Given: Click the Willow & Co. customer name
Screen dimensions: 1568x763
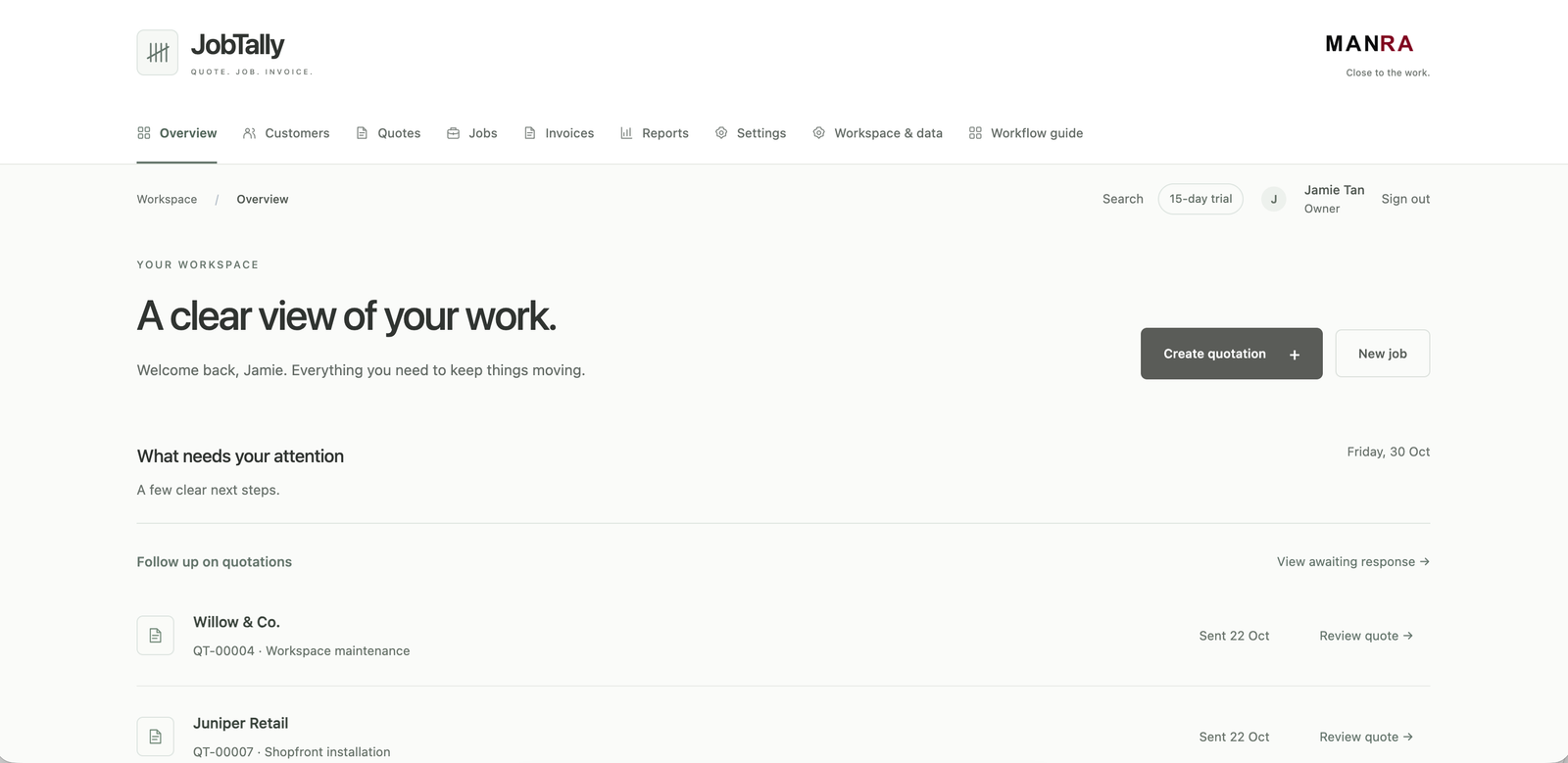Looking at the screenshot, I should [x=236, y=622].
